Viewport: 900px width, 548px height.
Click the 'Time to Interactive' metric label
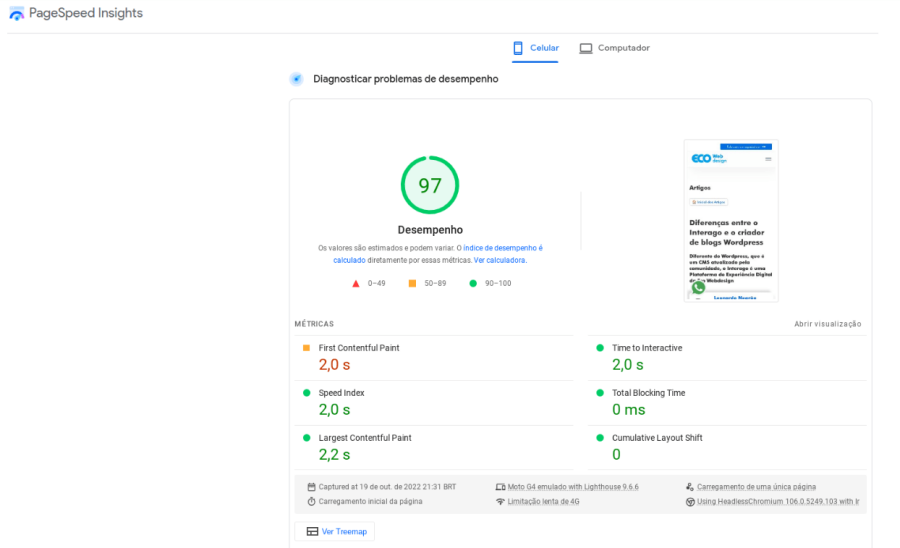pos(647,348)
